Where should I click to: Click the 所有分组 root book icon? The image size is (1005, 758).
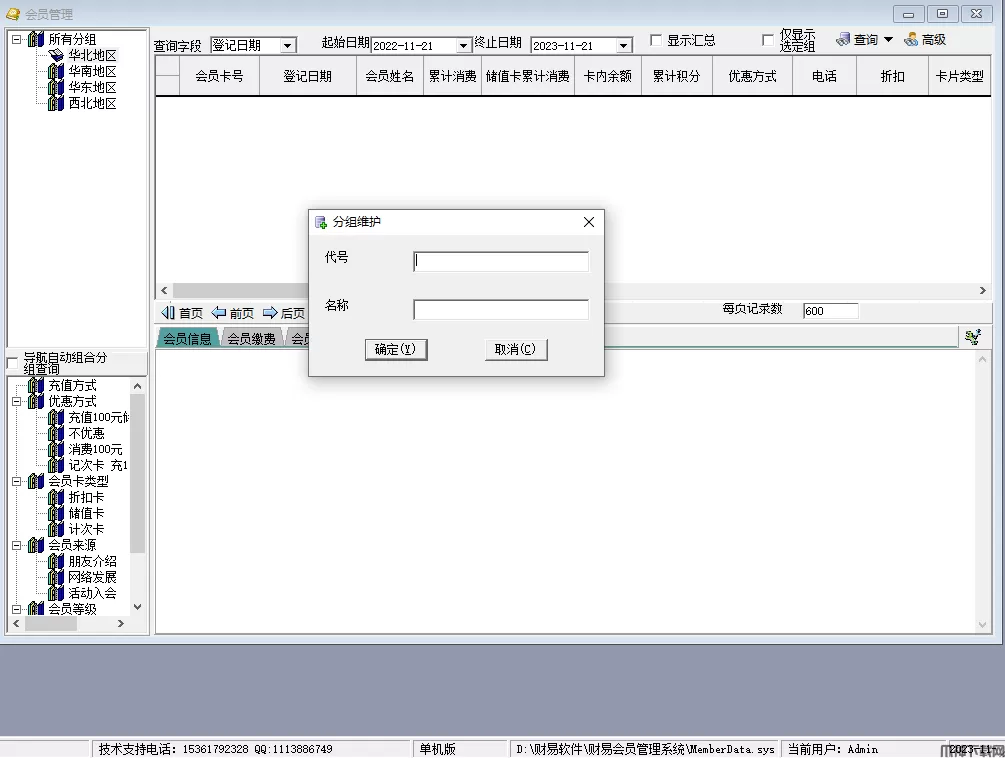pos(36,40)
